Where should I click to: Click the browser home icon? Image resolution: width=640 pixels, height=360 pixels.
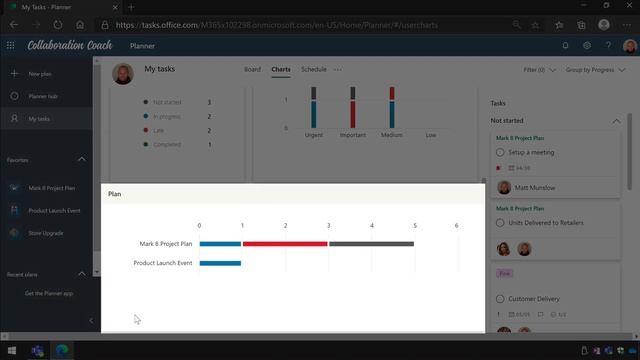(80, 25)
